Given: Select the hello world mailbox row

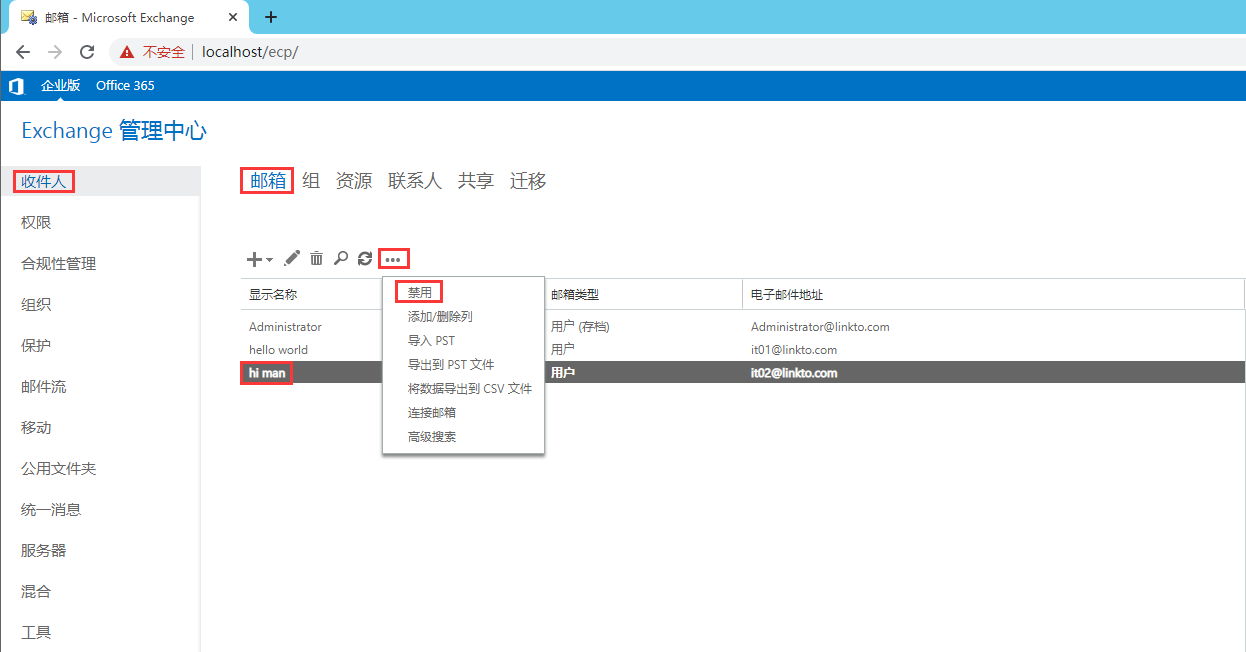Looking at the screenshot, I should pyautogui.click(x=743, y=350).
